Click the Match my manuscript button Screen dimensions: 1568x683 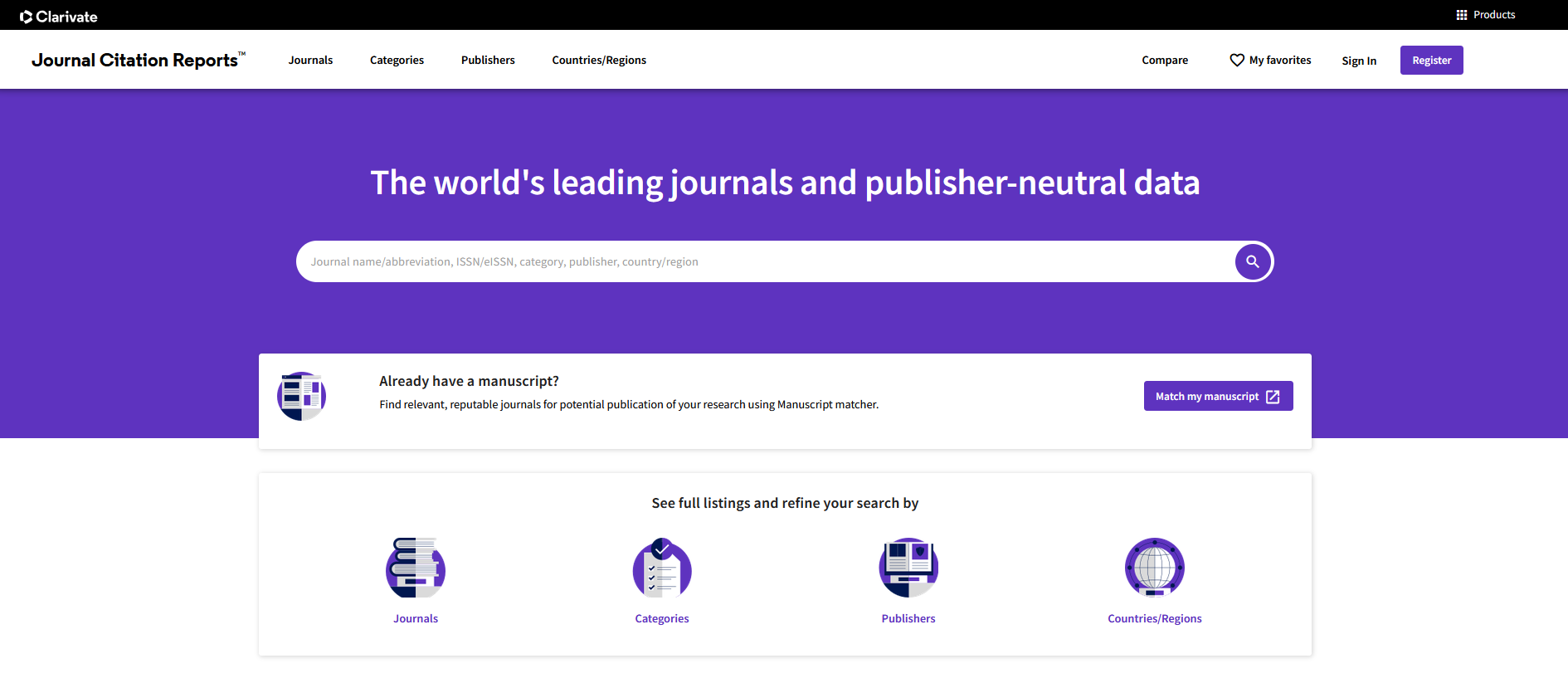1219,396
